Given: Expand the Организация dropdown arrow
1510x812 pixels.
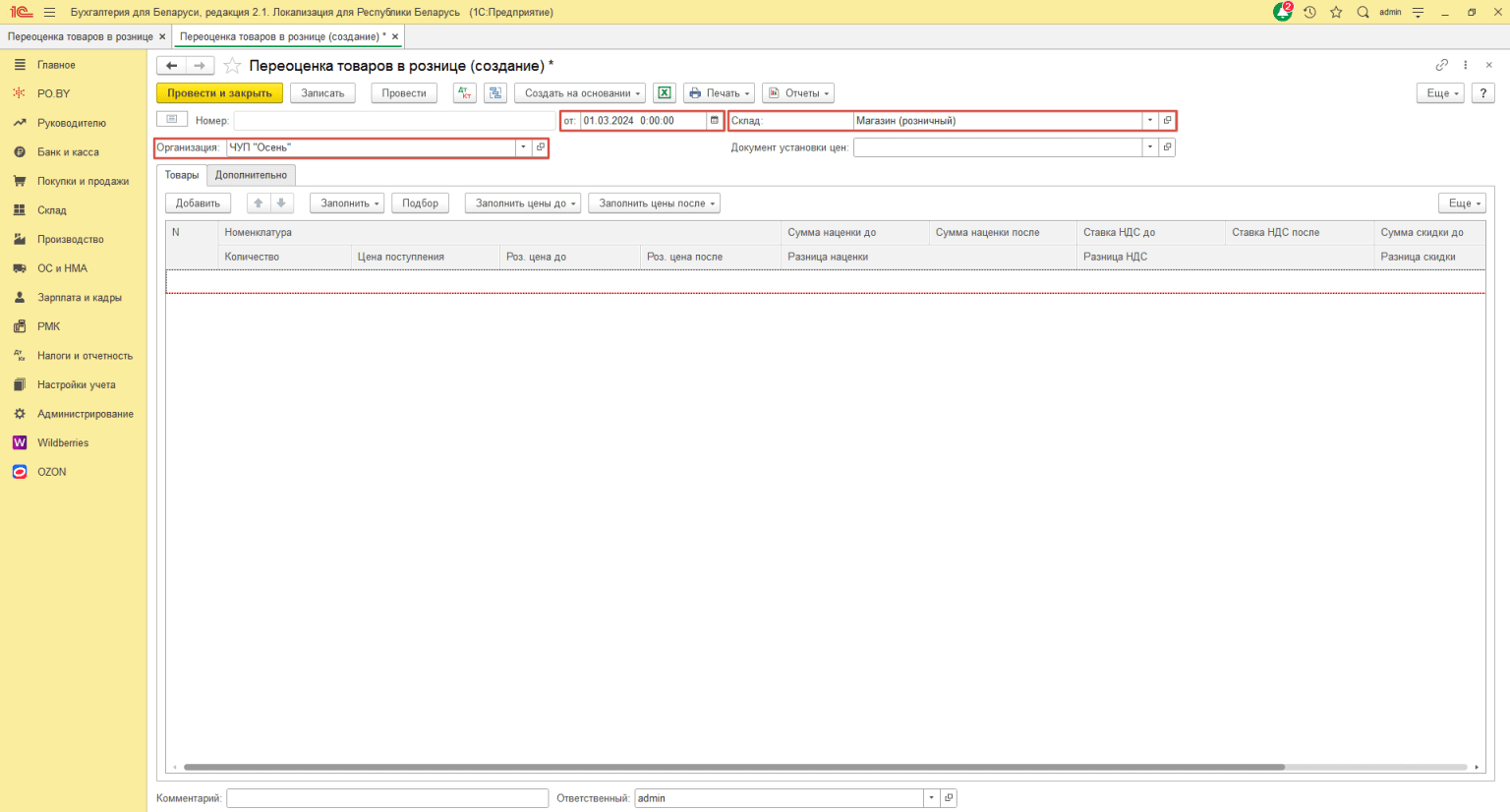Looking at the screenshot, I should pyautogui.click(x=523, y=147).
